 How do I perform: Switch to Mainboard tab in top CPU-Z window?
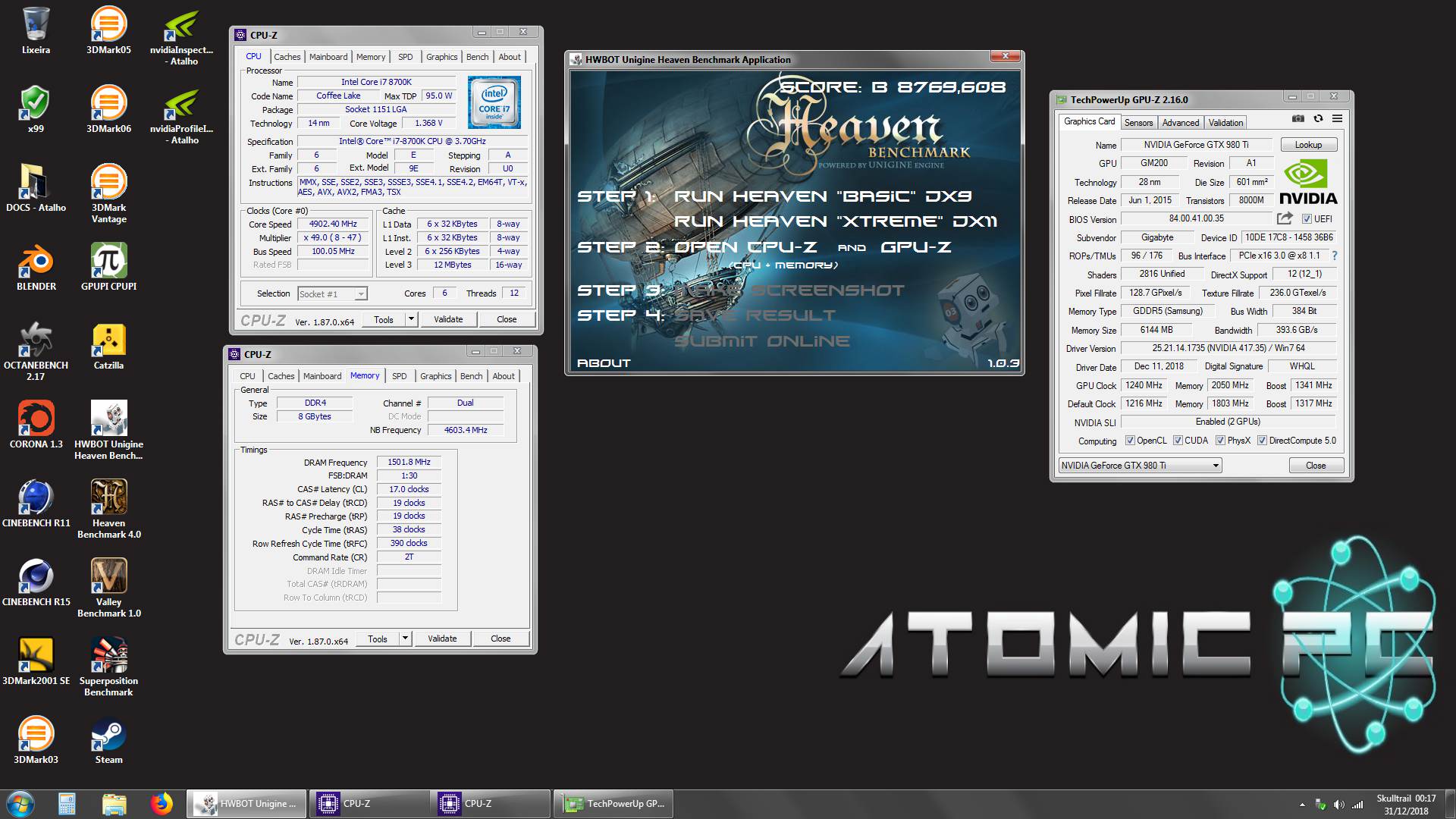coord(328,57)
